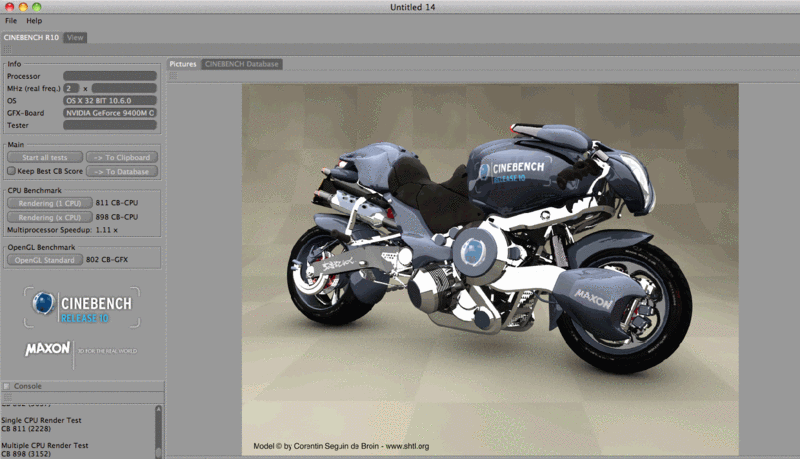The width and height of the screenshot is (800, 459).
Task: Run the OpenGL Standard benchmark
Action: (x=44, y=260)
